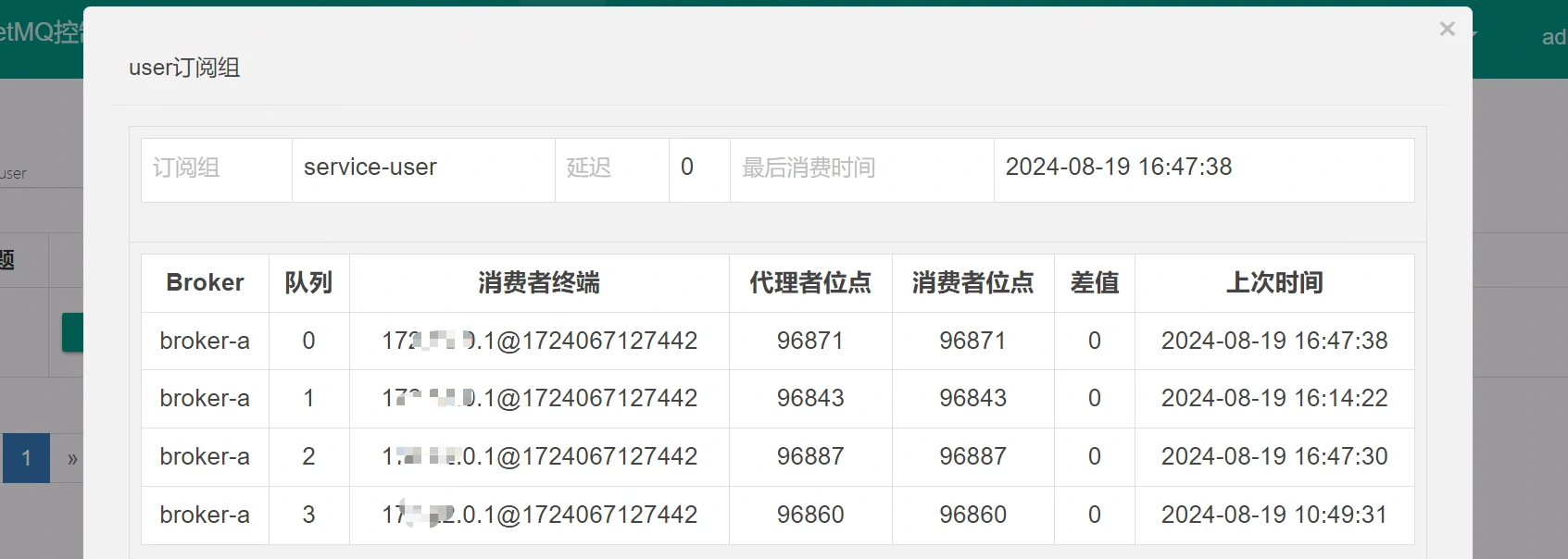The height and width of the screenshot is (559, 1568).
Task: Select page 1 in the pagination
Action: pyautogui.click(x=27, y=458)
